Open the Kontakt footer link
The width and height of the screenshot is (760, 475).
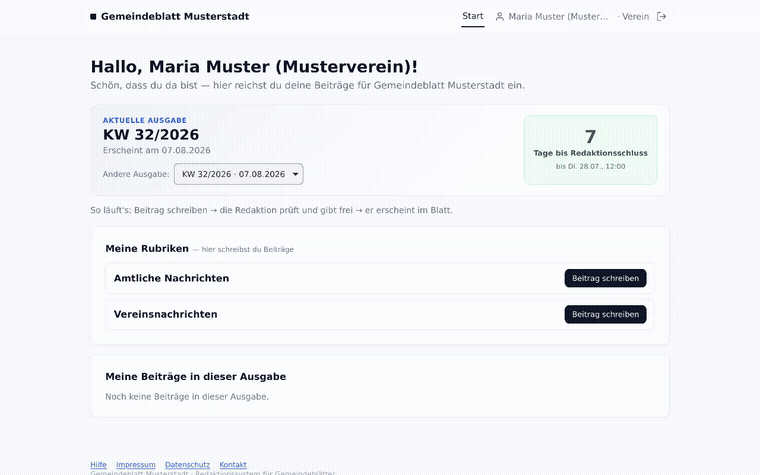point(233,464)
